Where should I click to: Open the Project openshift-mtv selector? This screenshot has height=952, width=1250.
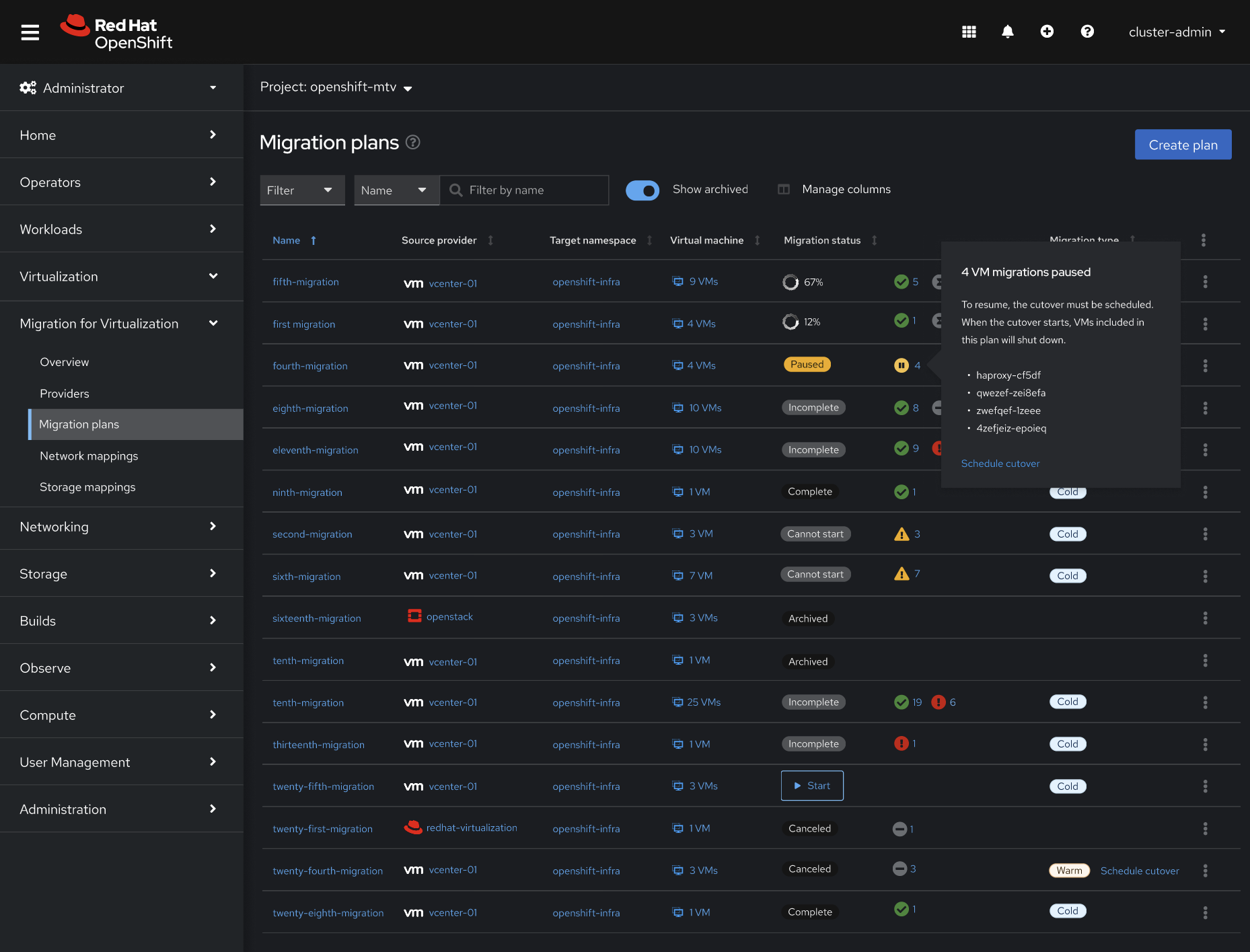click(x=336, y=87)
